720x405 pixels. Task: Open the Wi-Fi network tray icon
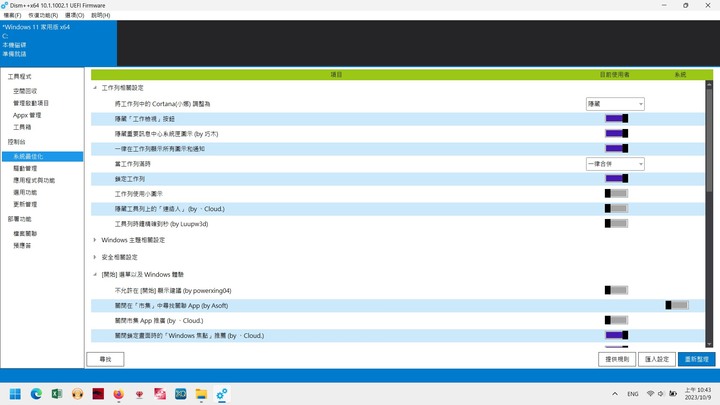click(650, 394)
